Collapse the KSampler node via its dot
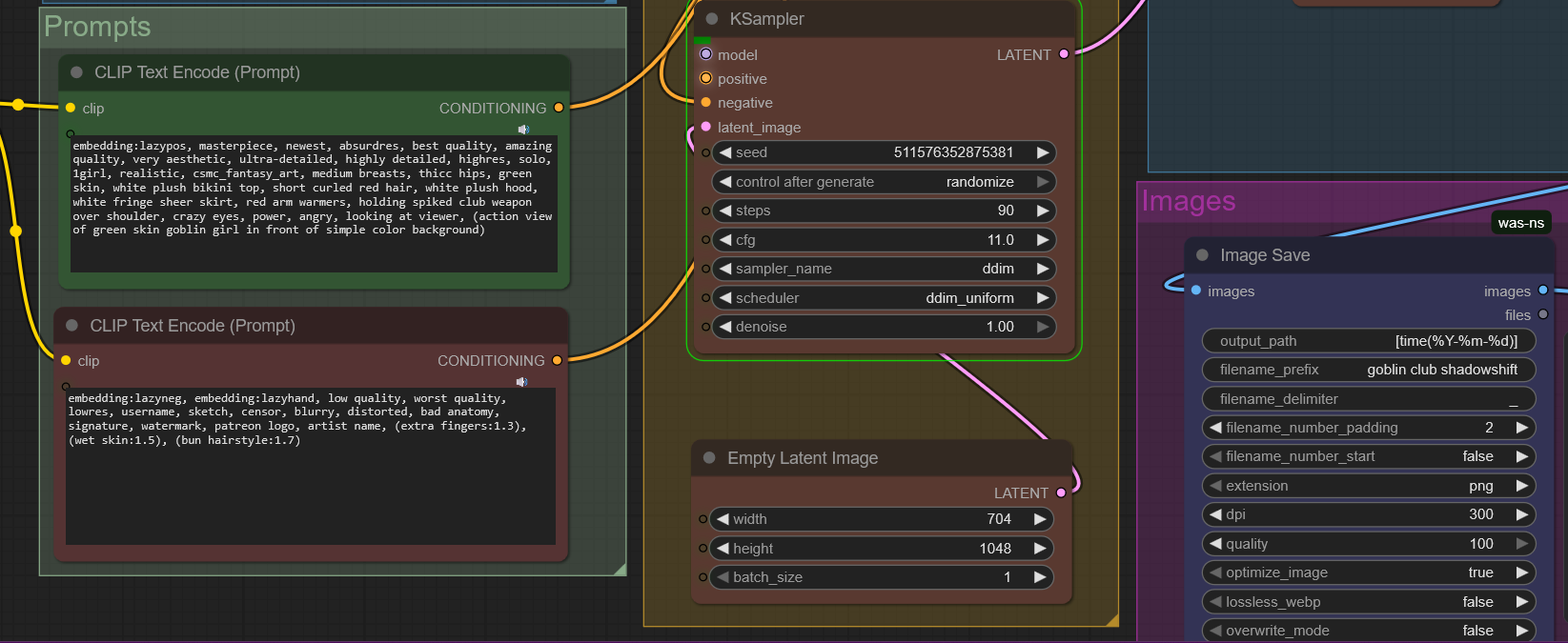 click(712, 19)
